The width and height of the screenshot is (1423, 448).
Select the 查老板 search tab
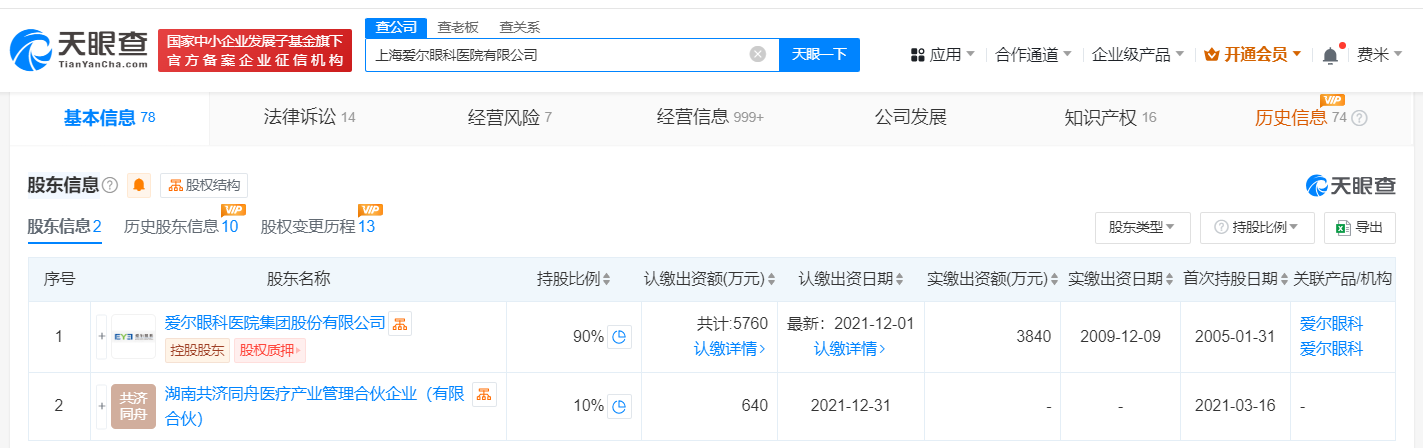[x=458, y=27]
